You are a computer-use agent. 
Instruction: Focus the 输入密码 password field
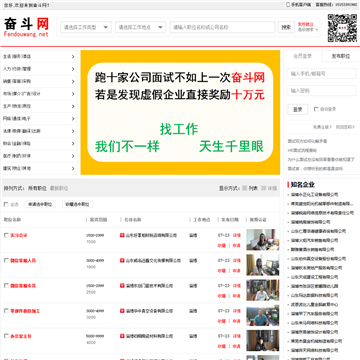pyautogui.click(x=322, y=91)
